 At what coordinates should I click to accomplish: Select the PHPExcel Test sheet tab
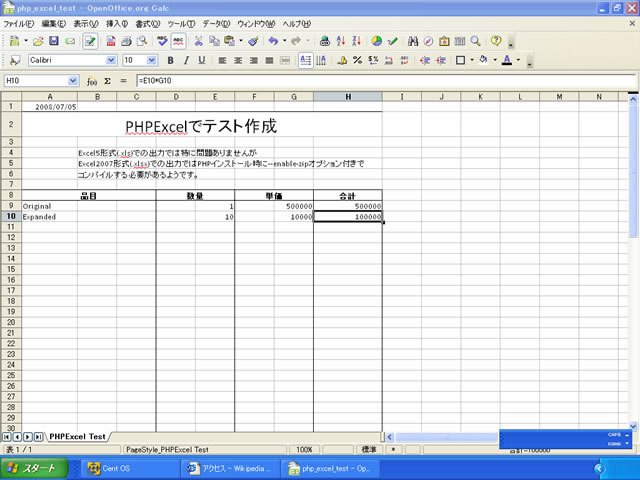[77, 437]
